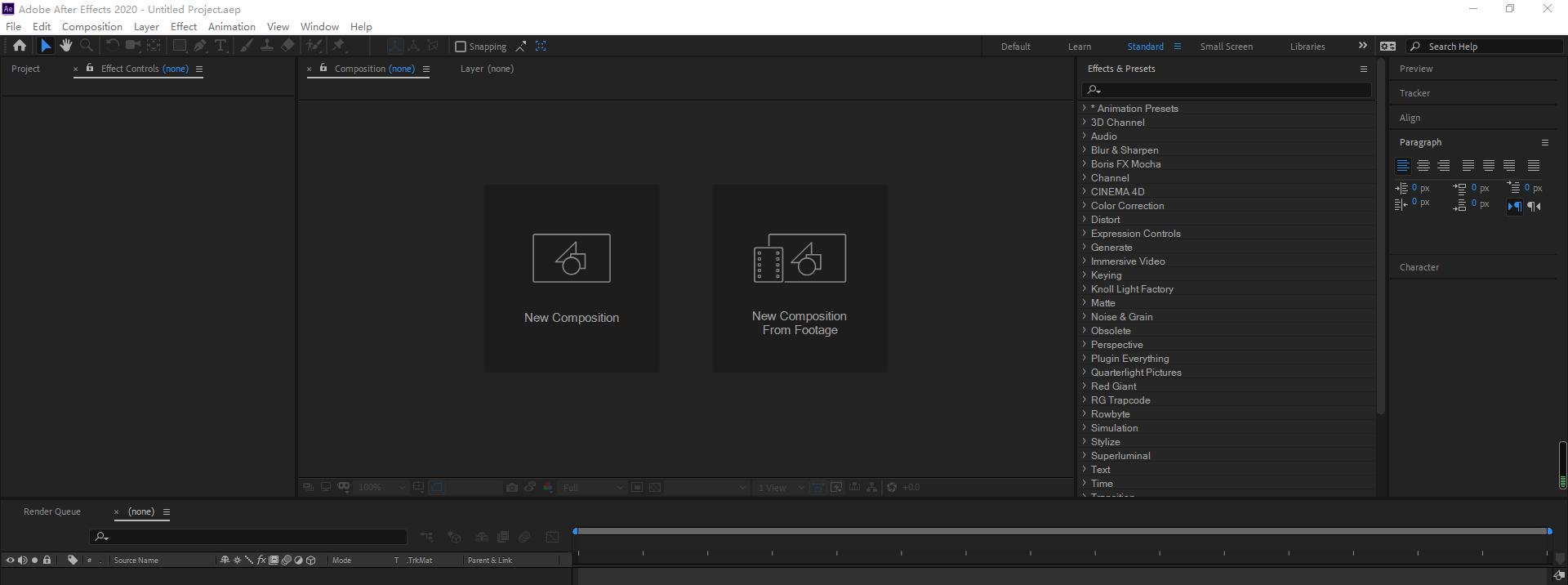The width and height of the screenshot is (1568, 585).
Task: Switch to the Small Screen workspace
Action: [1226, 47]
